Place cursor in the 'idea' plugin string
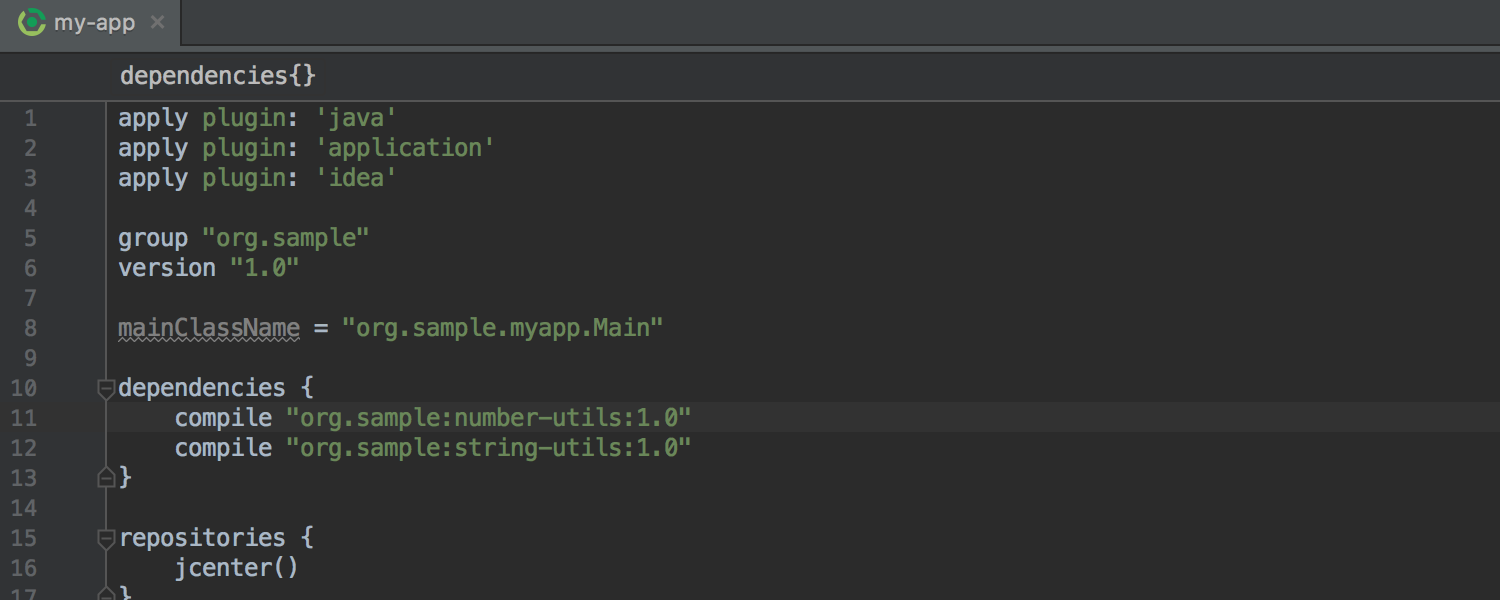 [357, 178]
